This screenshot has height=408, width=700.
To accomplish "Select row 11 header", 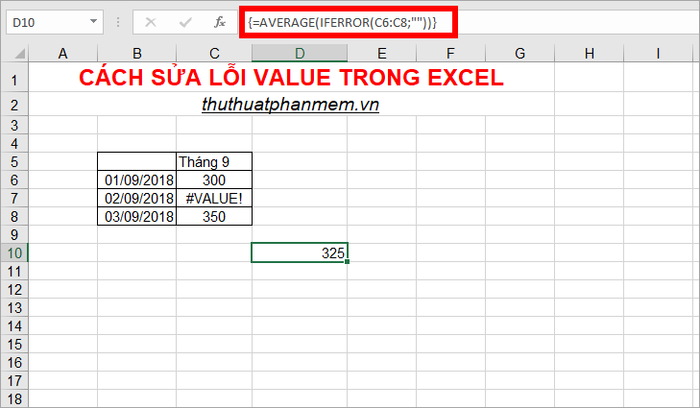I will coord(14,271).
